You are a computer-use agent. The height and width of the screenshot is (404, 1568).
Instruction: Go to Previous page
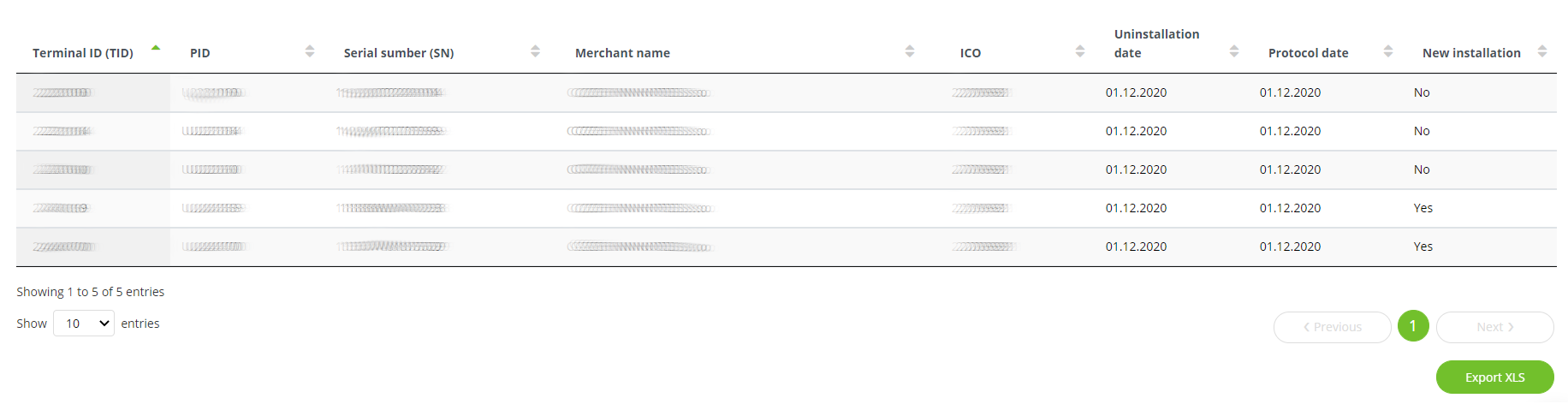point(1333,327)
